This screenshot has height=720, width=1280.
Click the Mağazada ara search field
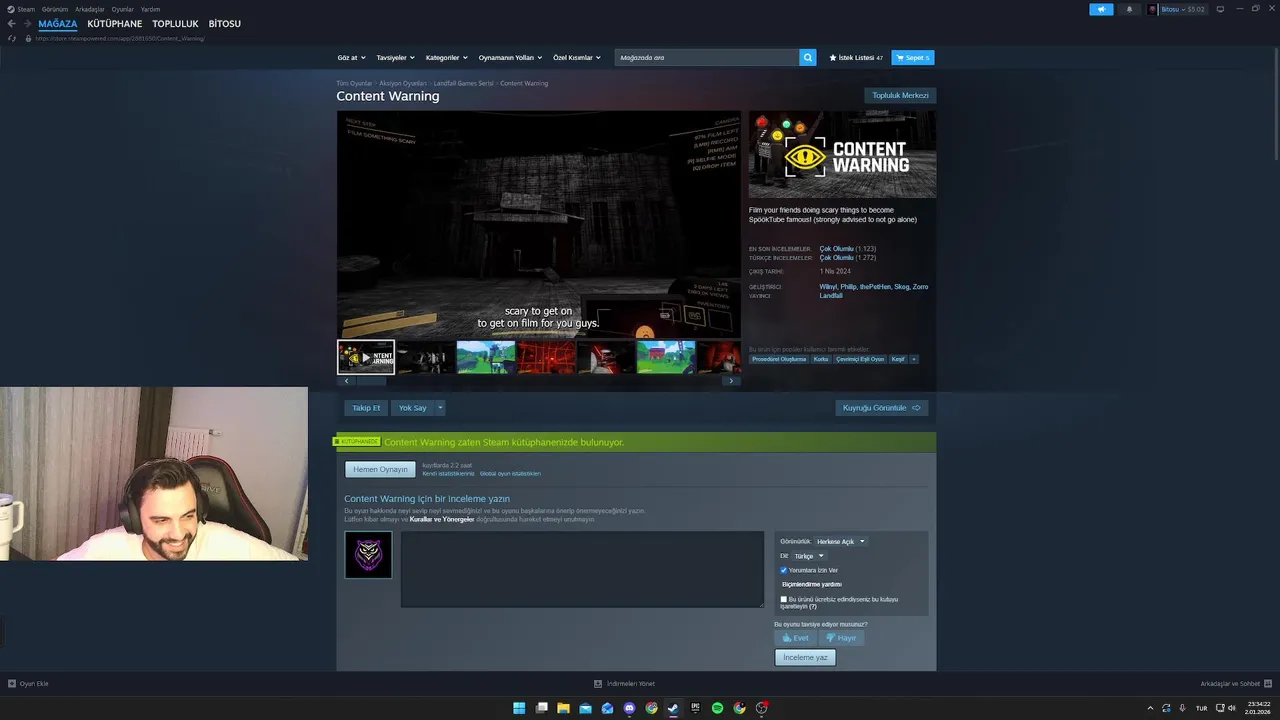point(707,58)
